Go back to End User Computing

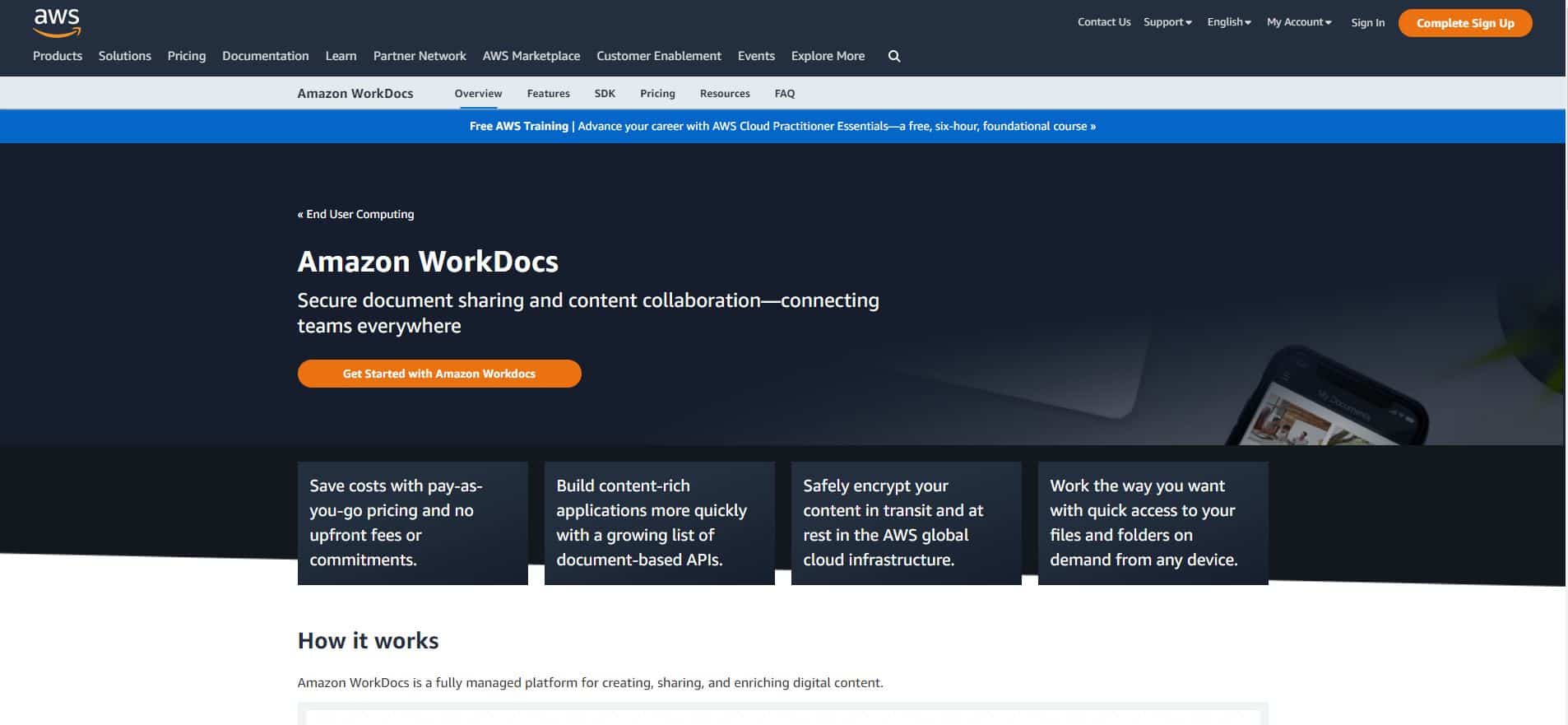tap(355, 214)
